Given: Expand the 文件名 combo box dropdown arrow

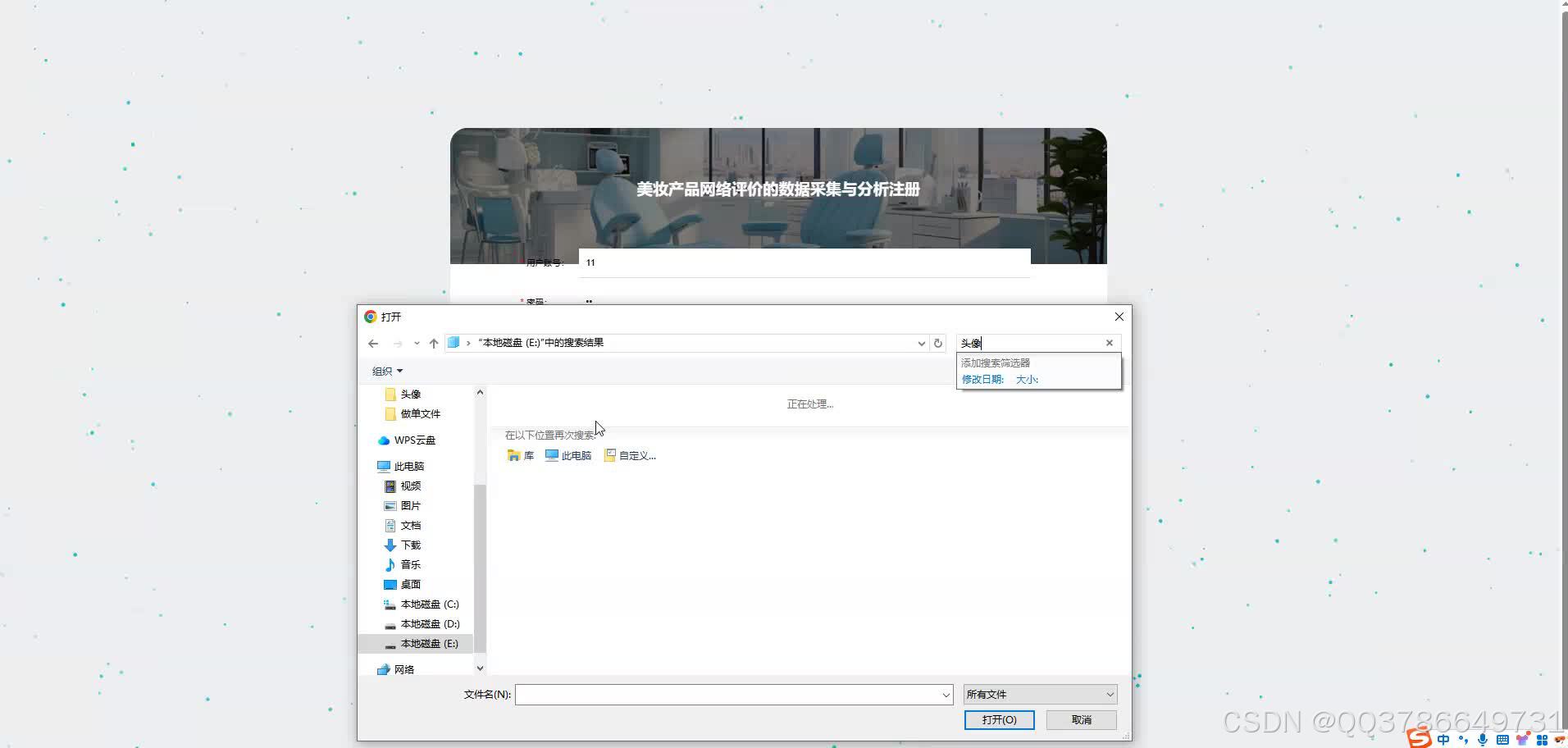Looking at the screenshot, I should click(946, 695).
